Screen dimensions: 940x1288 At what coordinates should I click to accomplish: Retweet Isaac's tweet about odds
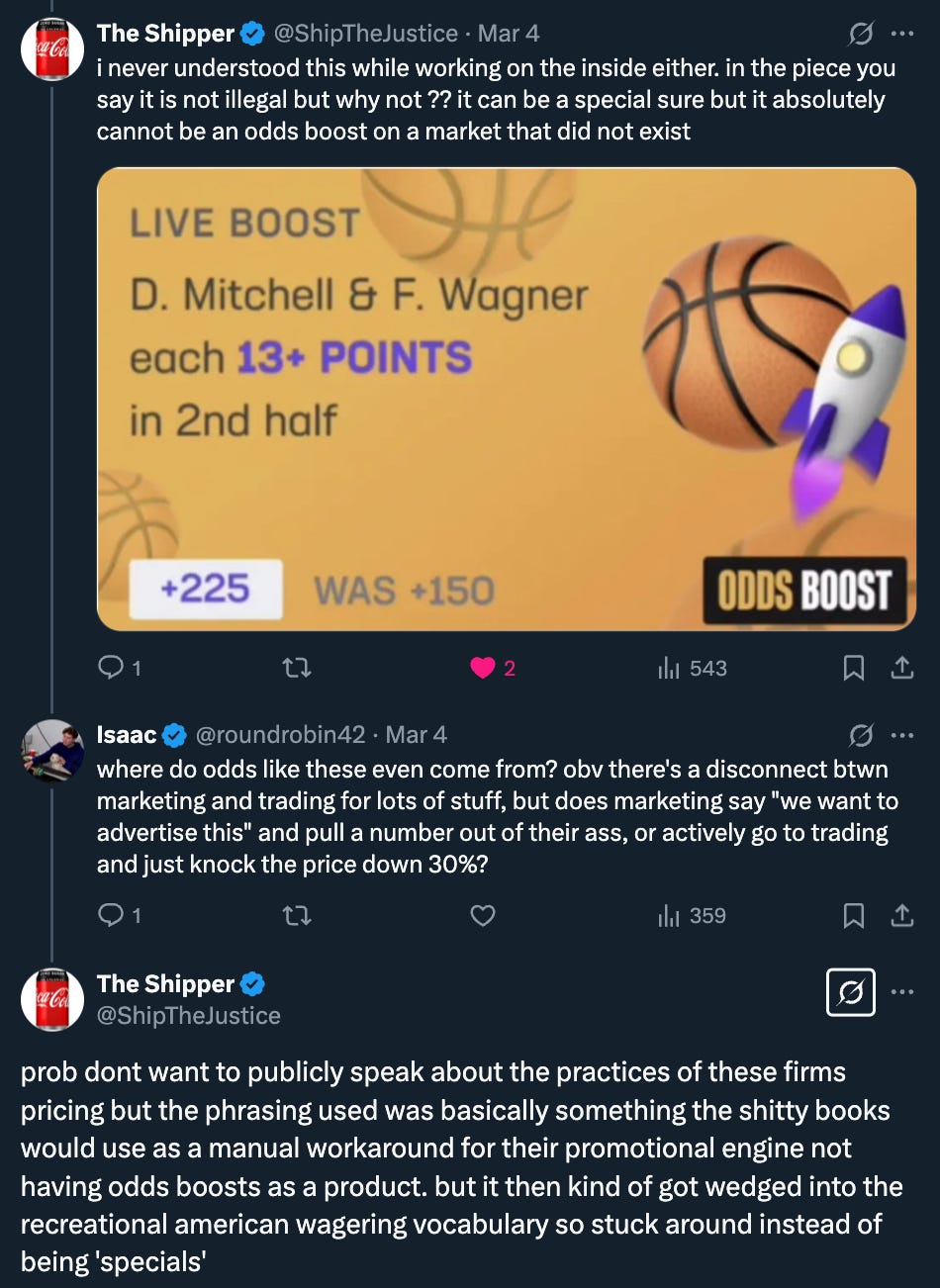tap(297, 916)
